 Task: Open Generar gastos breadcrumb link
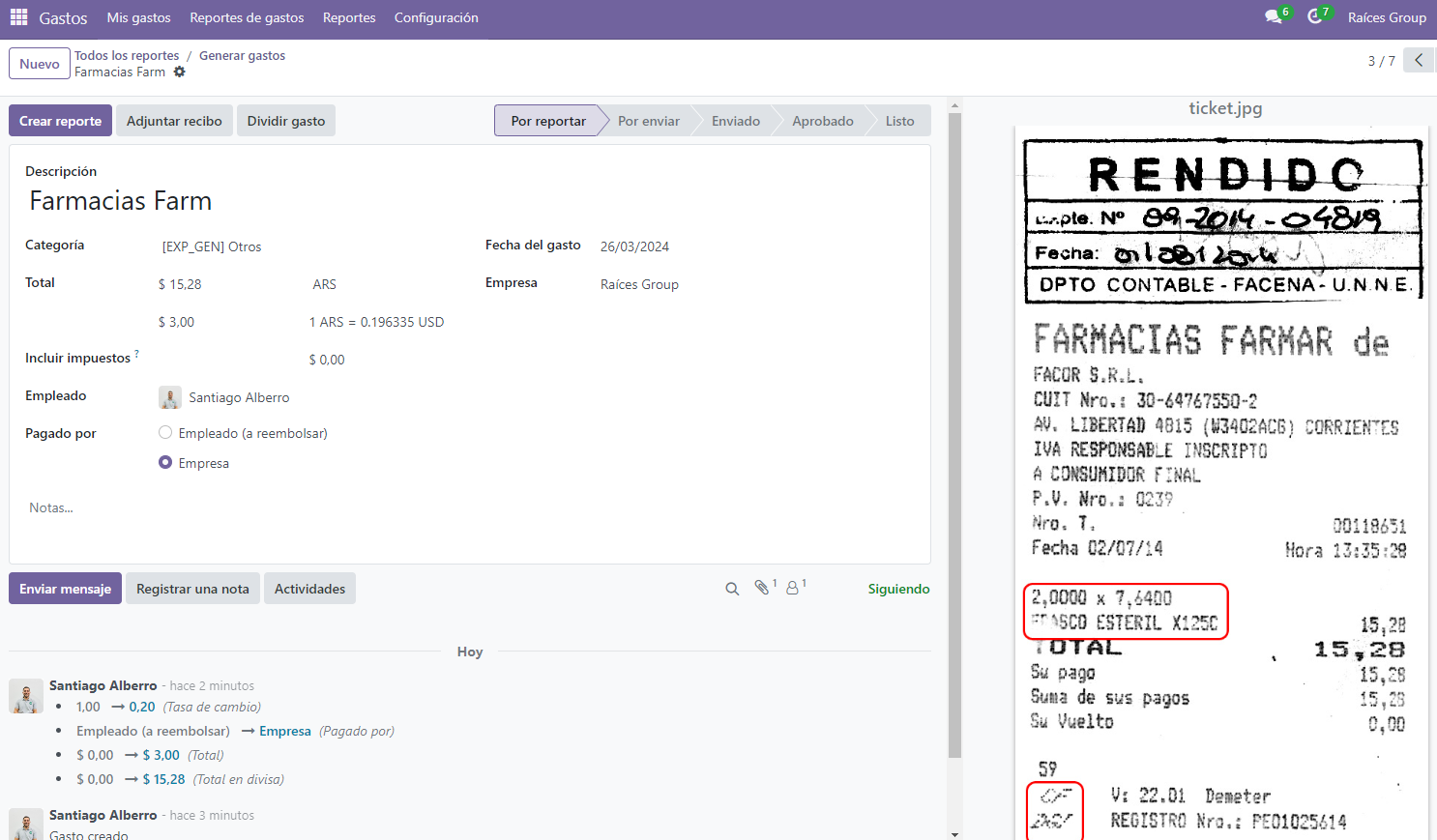pyautogui.click(x=242, y=55)
